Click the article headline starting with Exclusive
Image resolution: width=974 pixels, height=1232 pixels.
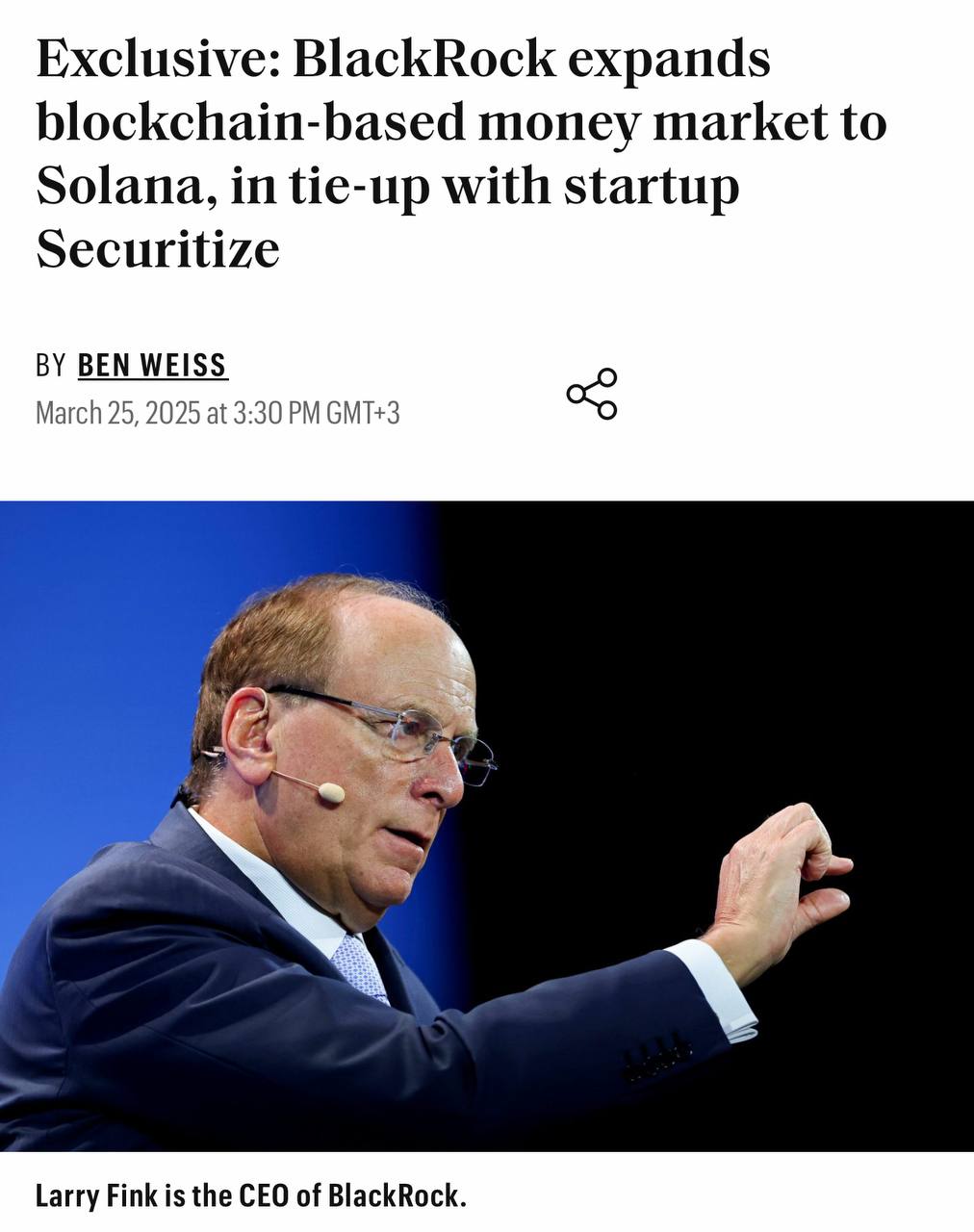point(461,154)
